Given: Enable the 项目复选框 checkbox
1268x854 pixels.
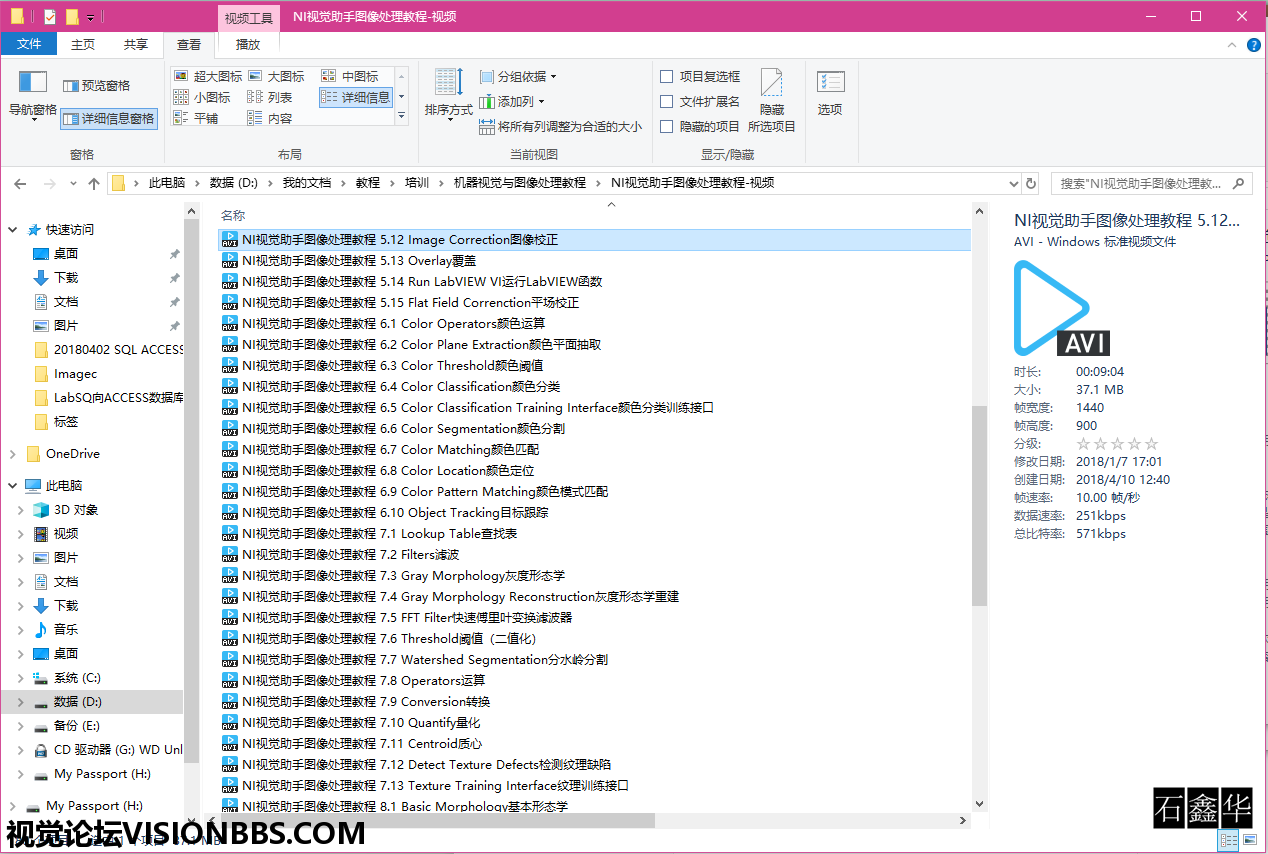Looking at the screenshot, I should tap(667, 76).
